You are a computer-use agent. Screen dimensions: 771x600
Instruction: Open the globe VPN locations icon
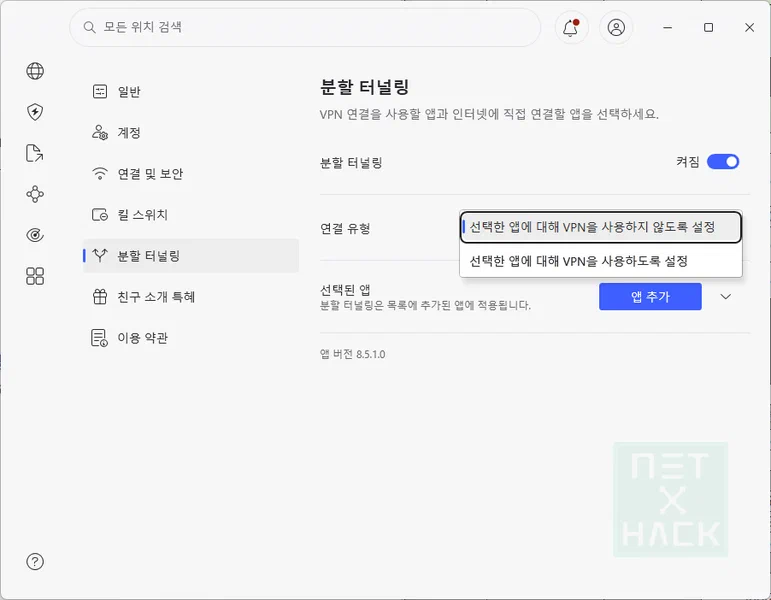35,71
